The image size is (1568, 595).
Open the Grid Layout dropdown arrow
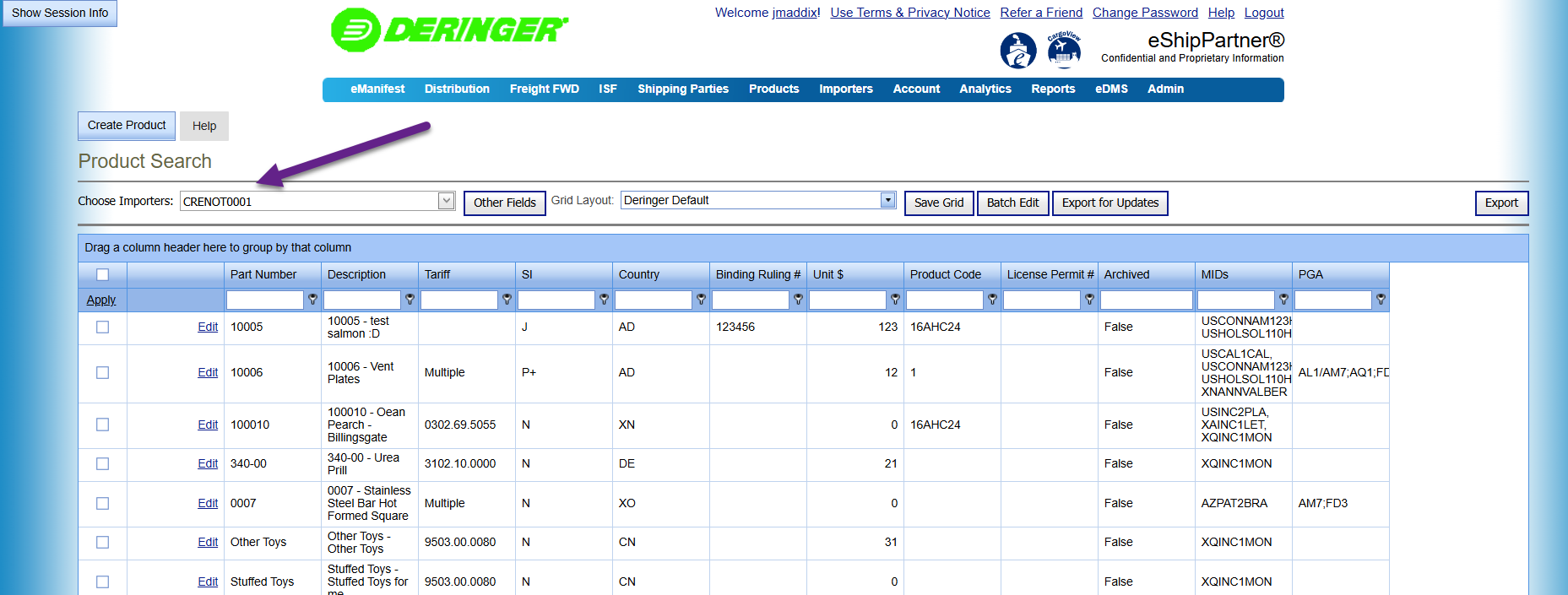pos(887,200)
